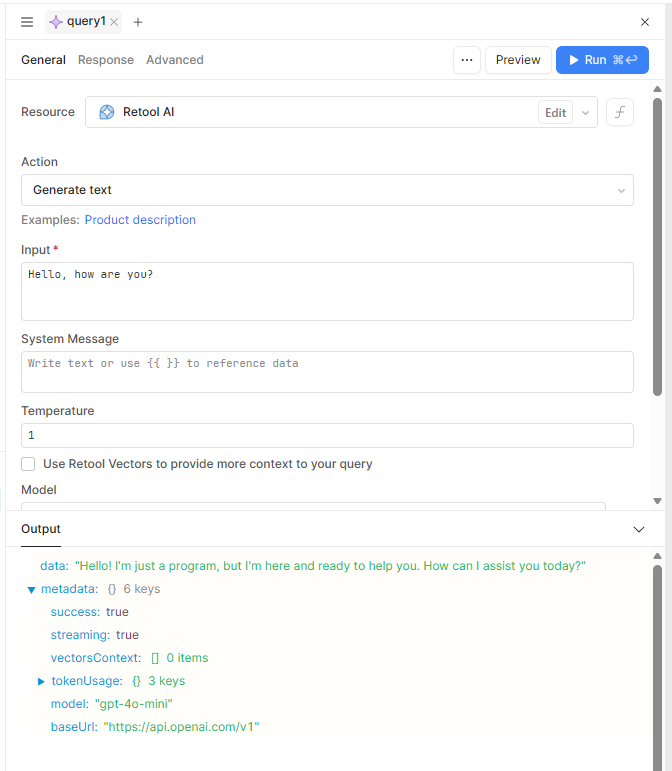The image size is (672, 771).
Task: Close the query1 tab
Action: (x=114, y=22)
